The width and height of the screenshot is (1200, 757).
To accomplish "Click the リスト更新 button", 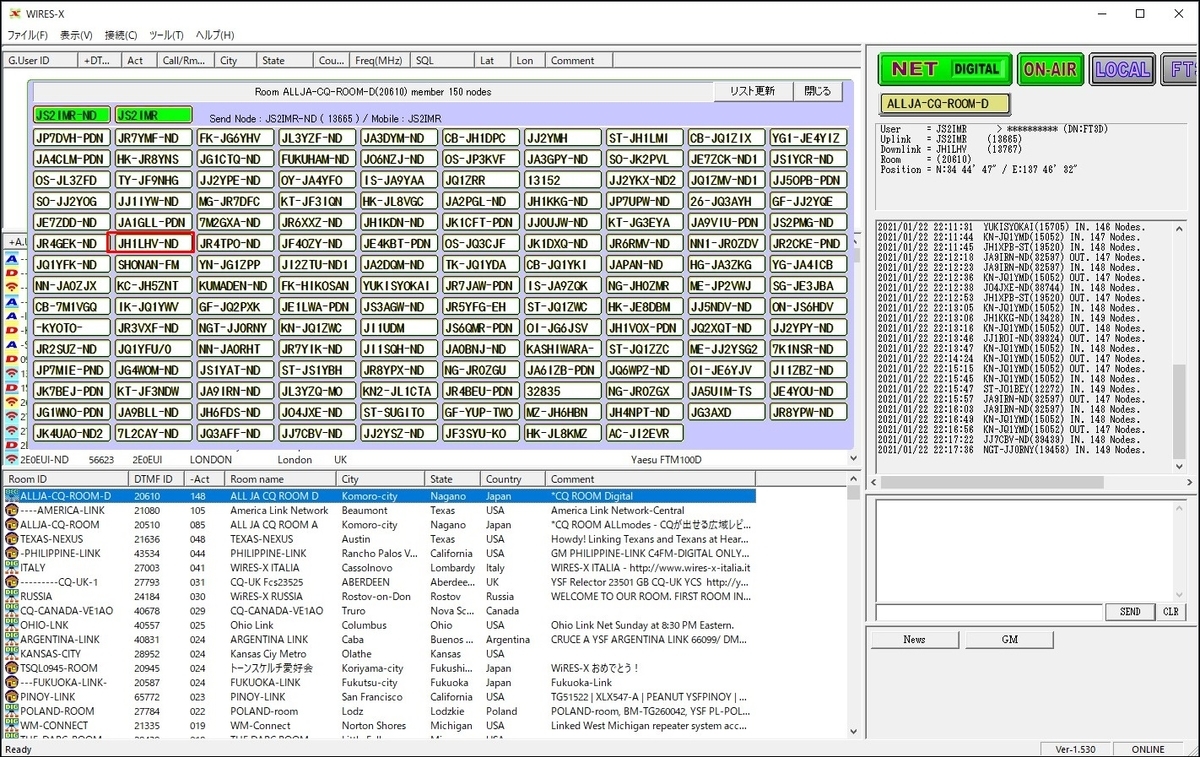I will [x=752, y=91].
